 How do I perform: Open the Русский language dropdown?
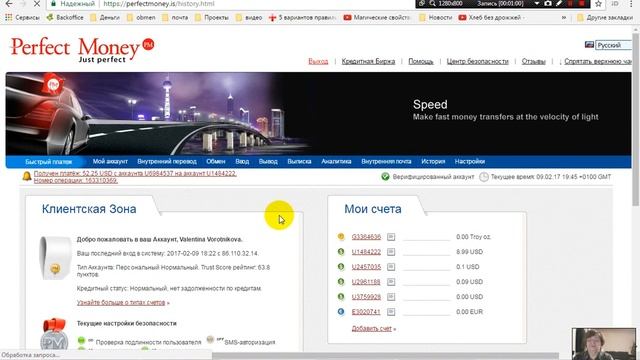[x=613, y=45]
